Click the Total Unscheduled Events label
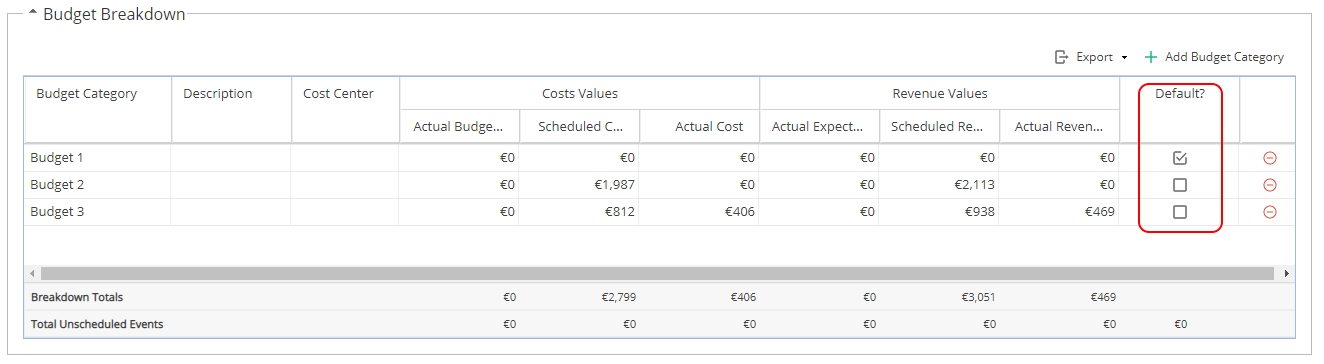Image resolution: width=1324 pixels, height=364 pixels. (x=97, y=324)
